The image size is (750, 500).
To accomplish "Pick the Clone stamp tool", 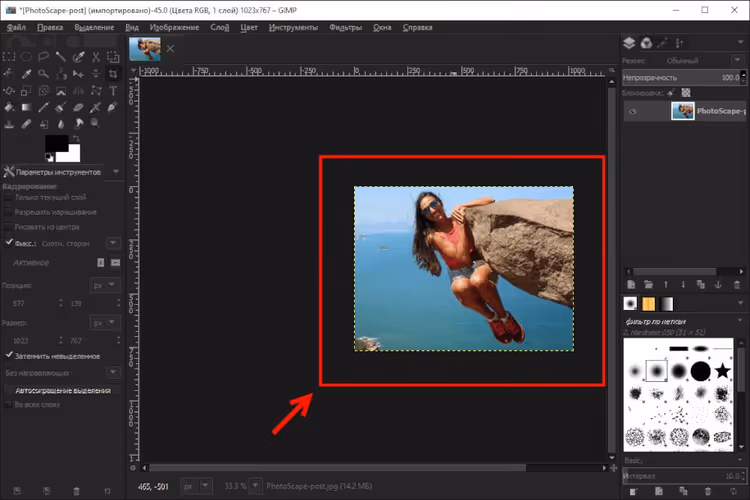I will pyautogui.click(x=9, y=124).
